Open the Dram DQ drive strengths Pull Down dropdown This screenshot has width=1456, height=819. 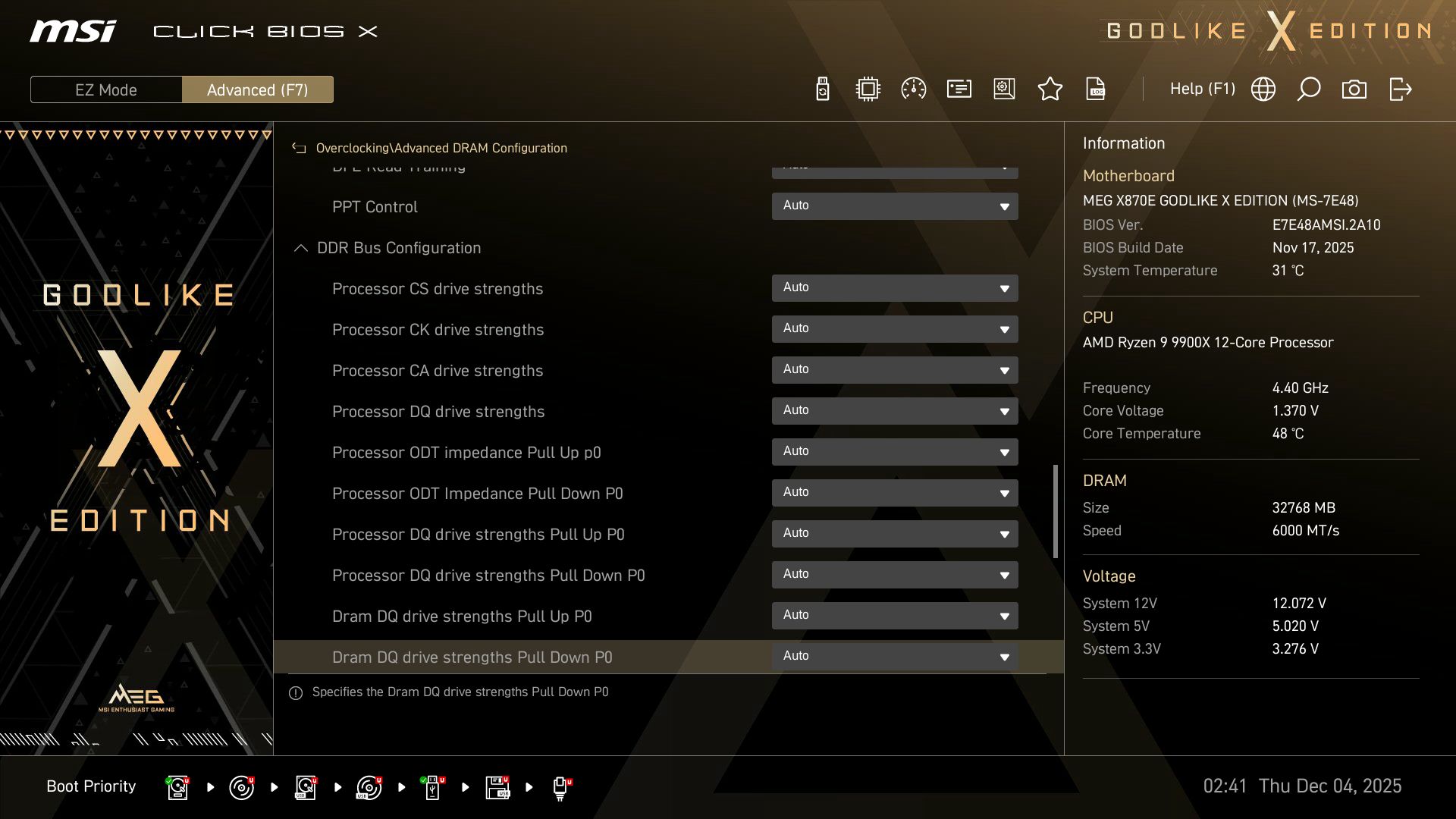point(895,656)
